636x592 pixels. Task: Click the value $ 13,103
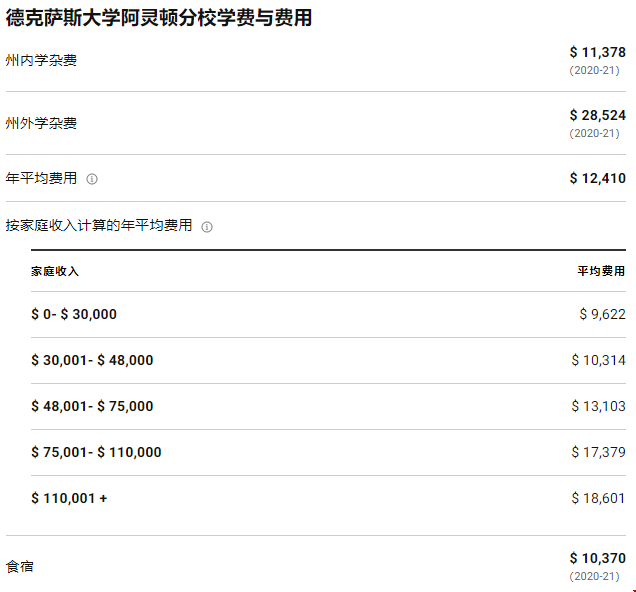598,406
